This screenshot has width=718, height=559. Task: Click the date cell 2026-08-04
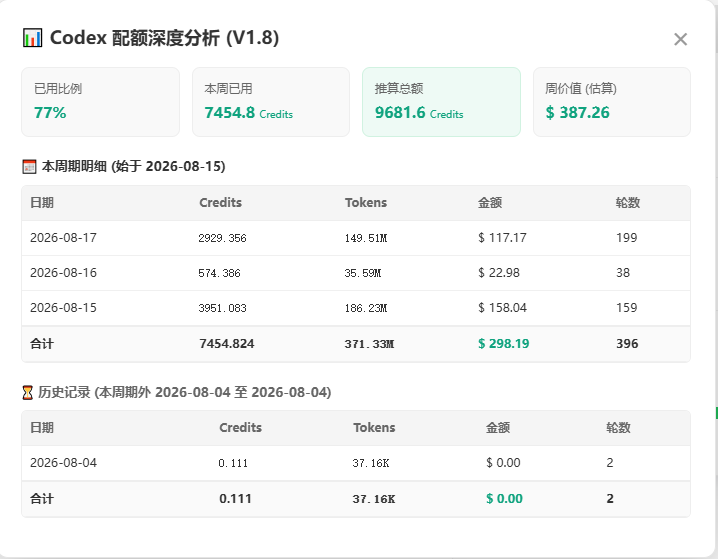[x=63, y=463]
